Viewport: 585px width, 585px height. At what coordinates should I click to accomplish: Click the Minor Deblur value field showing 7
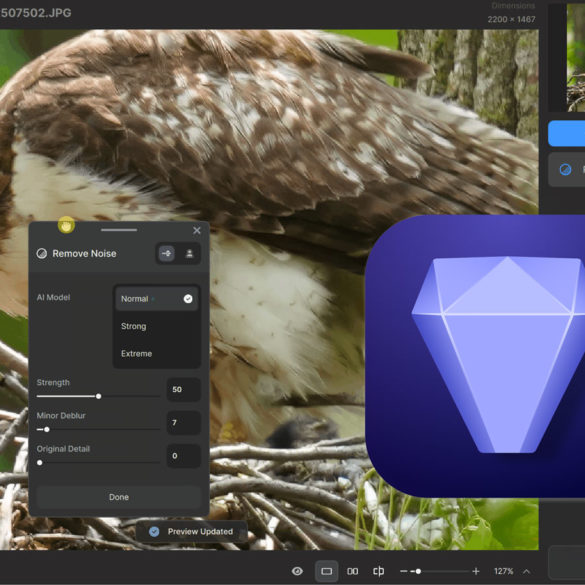pos(184,423)
